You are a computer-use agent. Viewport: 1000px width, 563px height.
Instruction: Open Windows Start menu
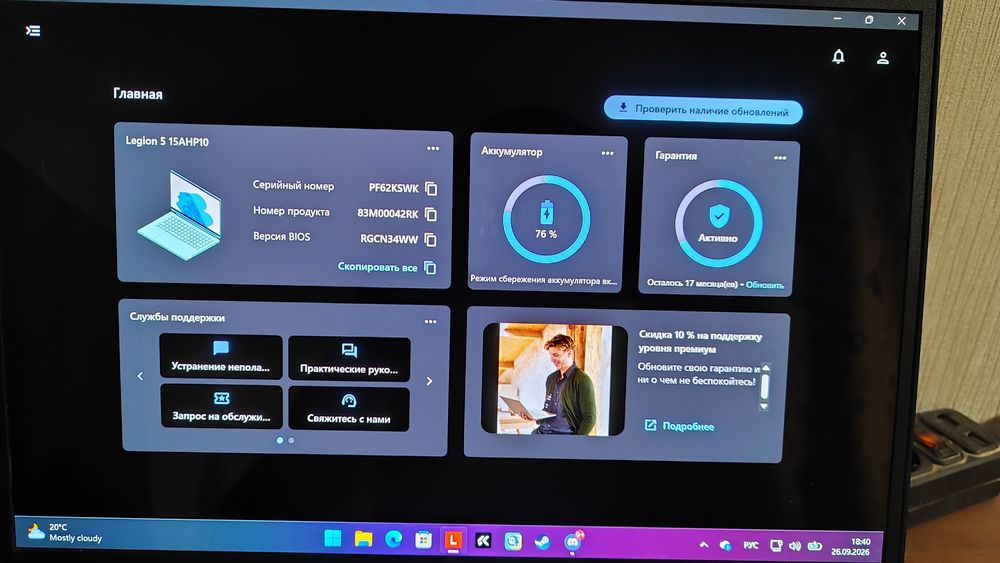click(x=332, y=538)
